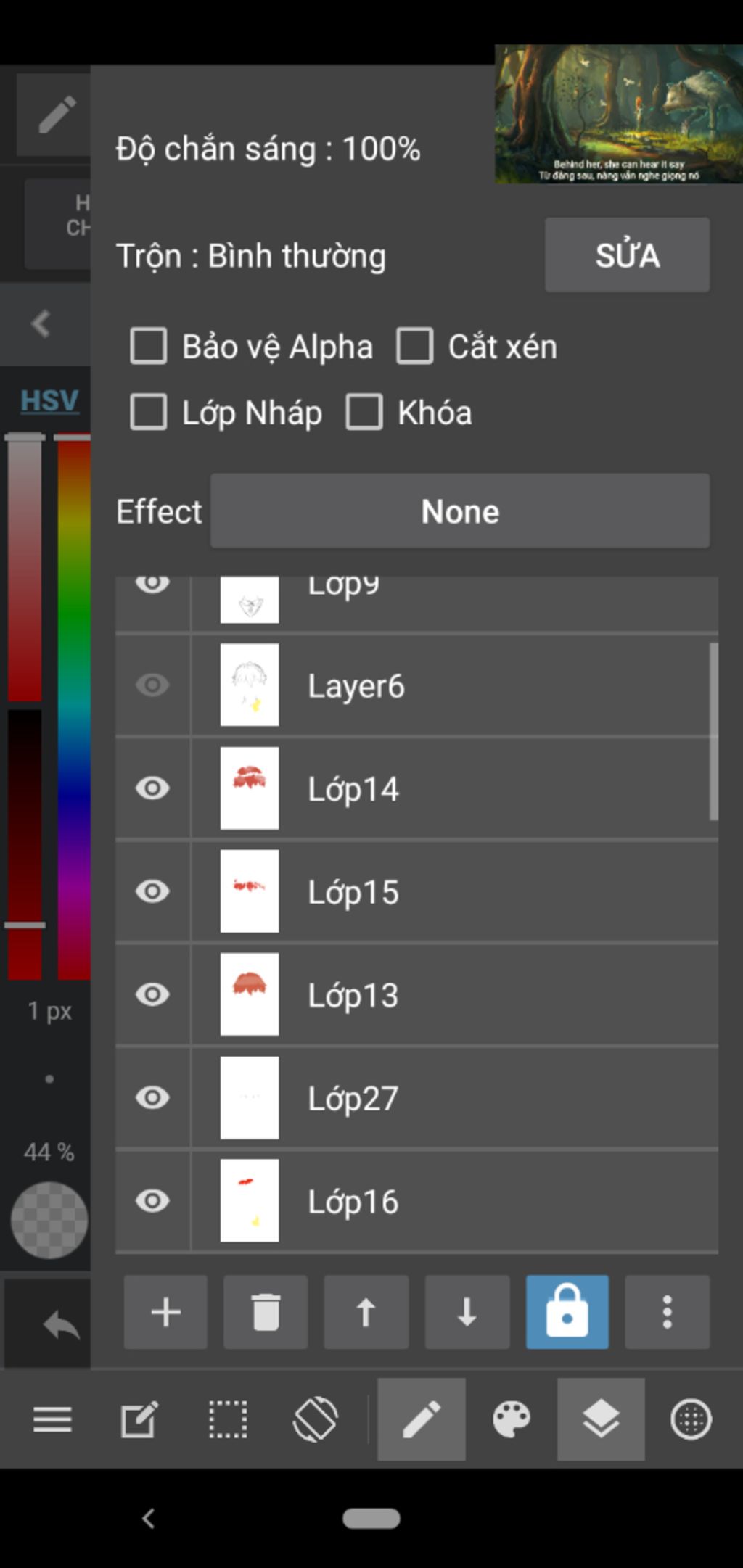Image resolution: width=743 pixels, height=1568 pixels.
Task: Delete layer using trash icon
Action: 266,1312
